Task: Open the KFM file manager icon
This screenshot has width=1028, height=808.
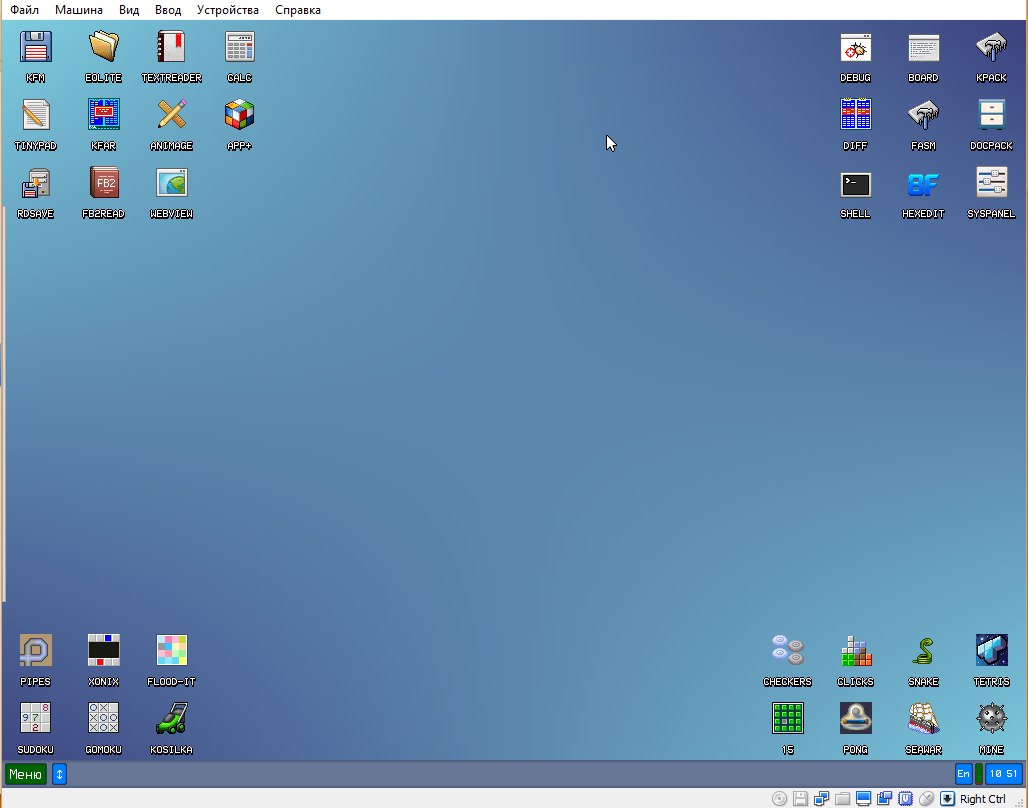Action: pyautogui.click(x=35, y=47)
